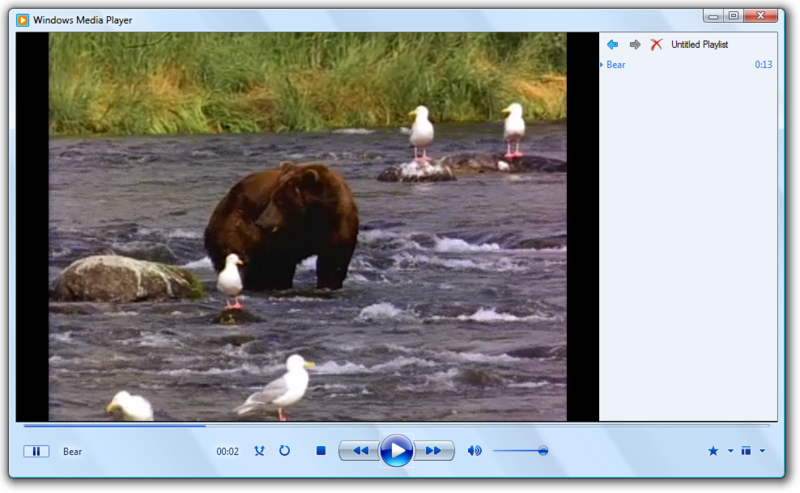
Task: Toggle repeat mode on
Action: point(284,451)
